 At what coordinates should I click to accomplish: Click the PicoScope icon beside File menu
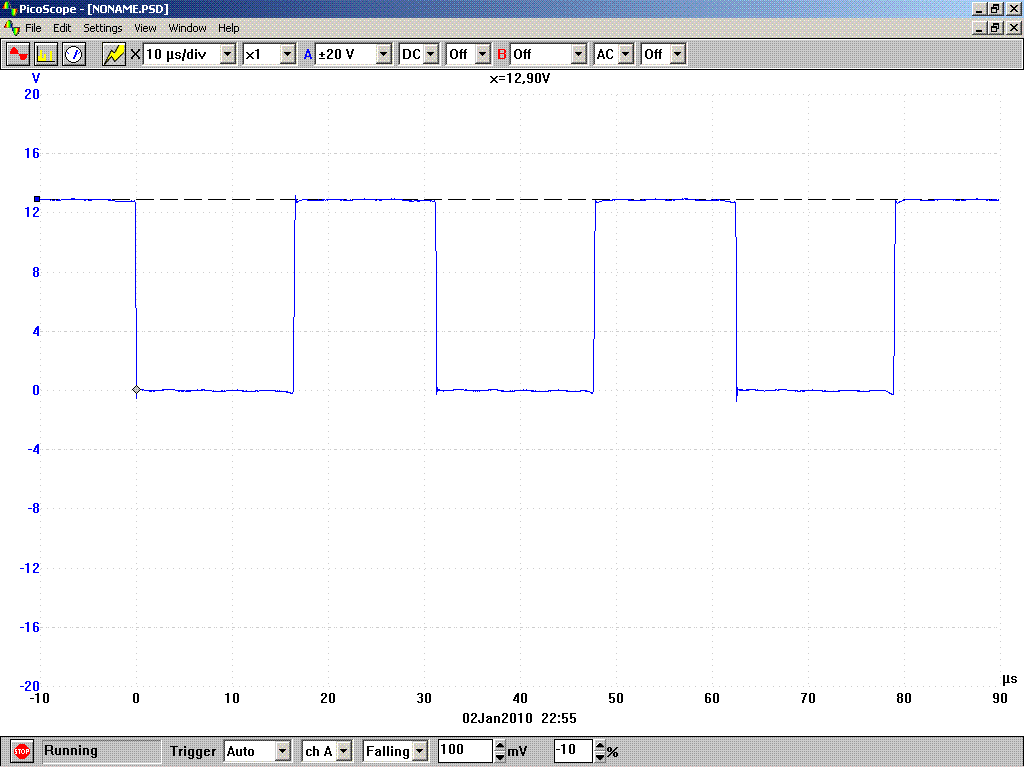12,28
